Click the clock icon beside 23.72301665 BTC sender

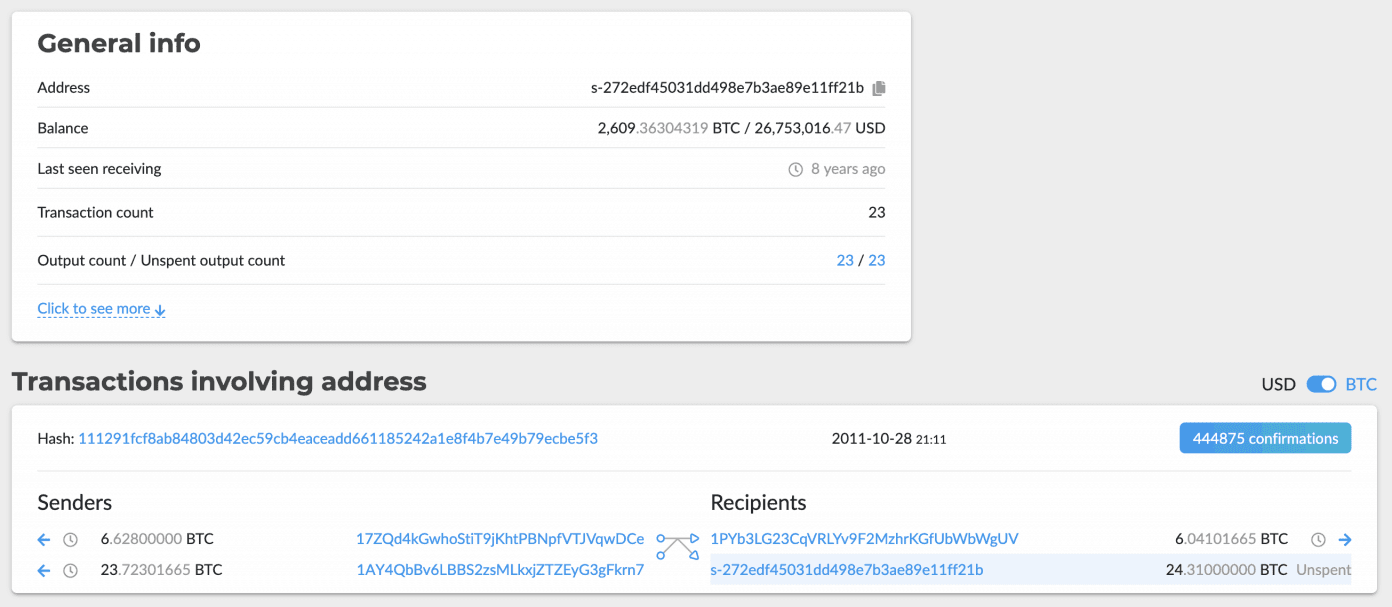(70, 571)
